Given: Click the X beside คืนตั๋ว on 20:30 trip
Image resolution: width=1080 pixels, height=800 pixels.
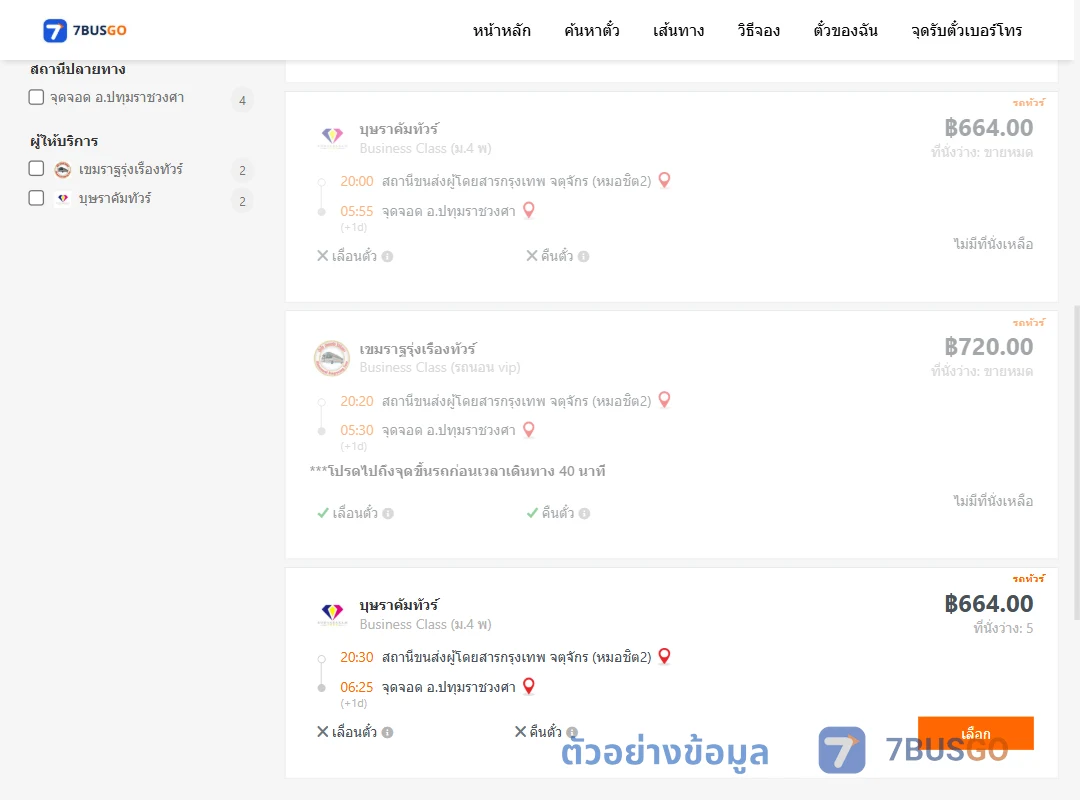Looking at the screenshot, I should (x=520, y=732).
